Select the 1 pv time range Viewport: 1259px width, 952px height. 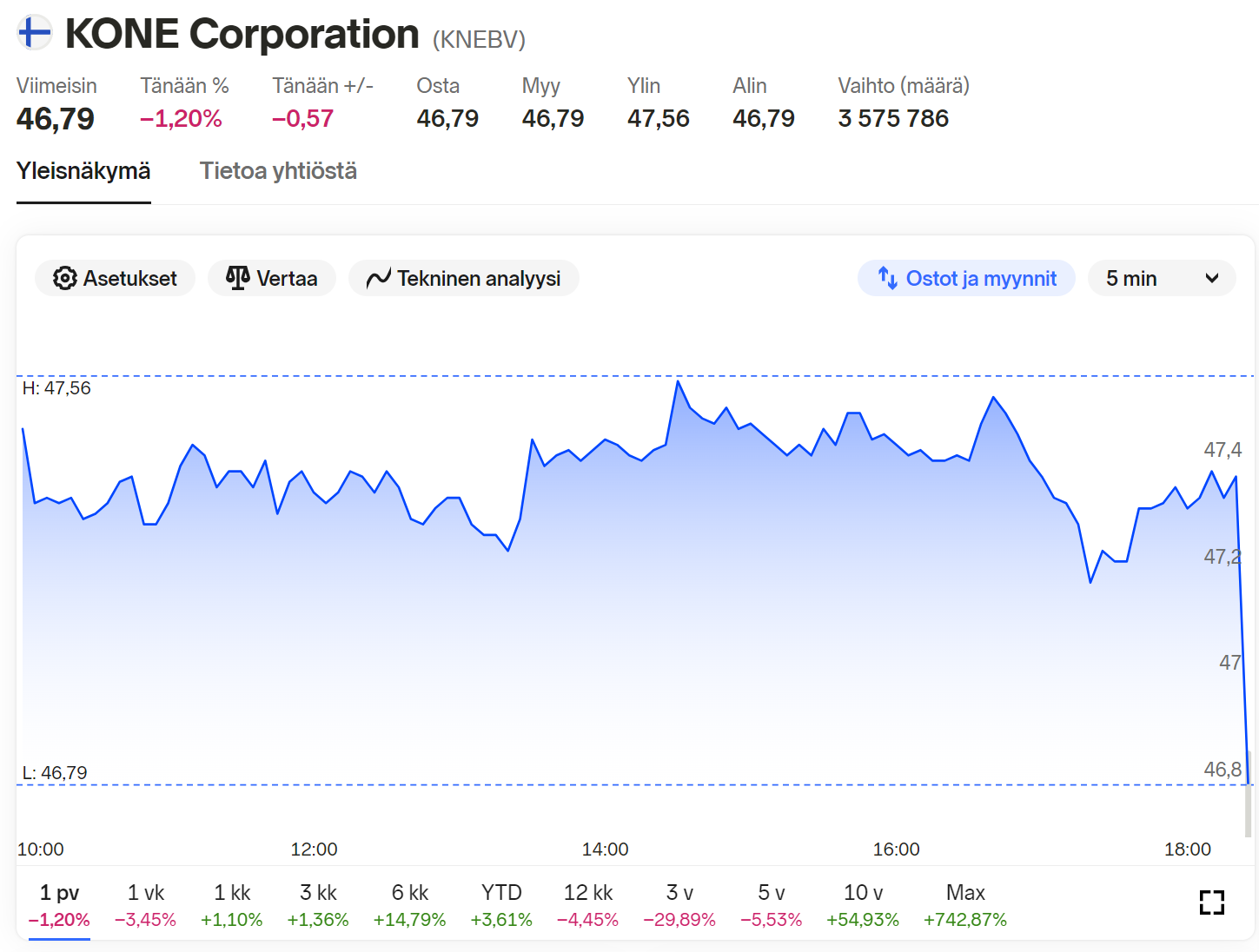coord(59,905)
